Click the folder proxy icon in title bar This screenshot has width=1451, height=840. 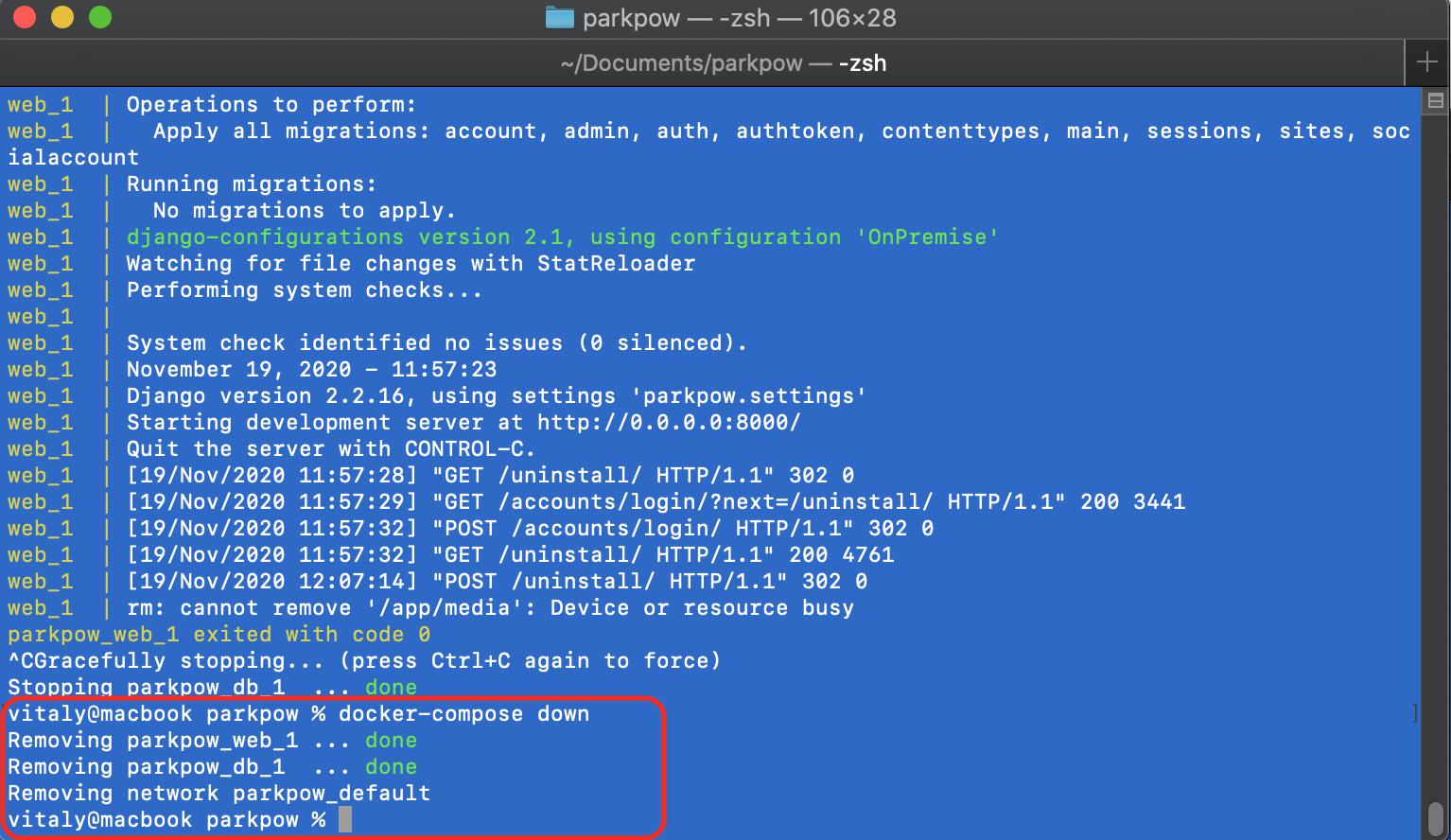click(560, 18)
